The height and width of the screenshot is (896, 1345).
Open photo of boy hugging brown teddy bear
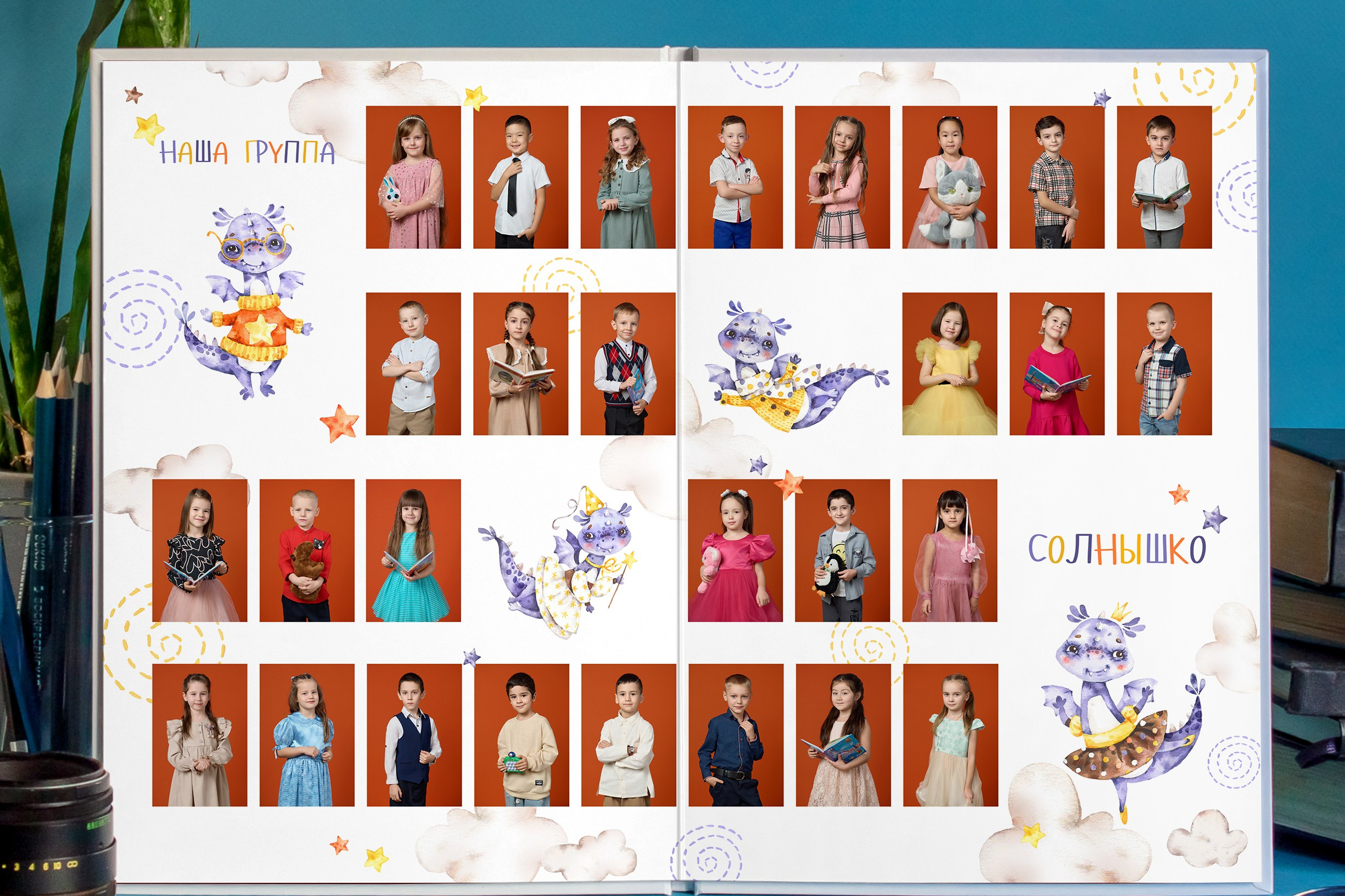[306, 550]
